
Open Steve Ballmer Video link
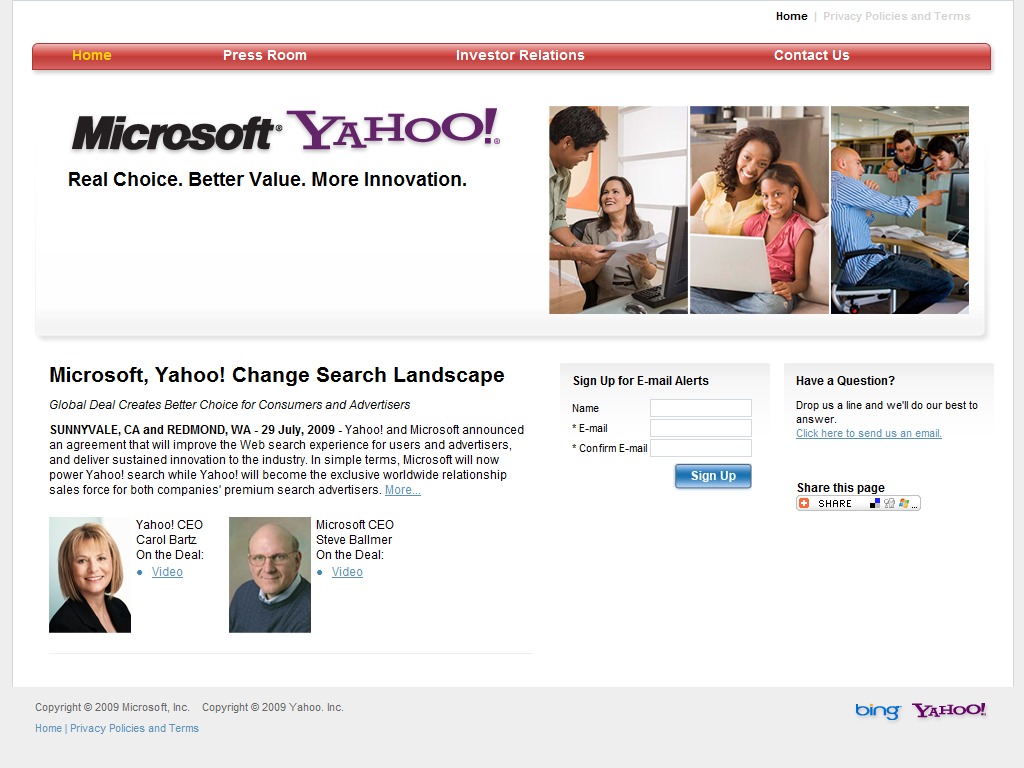click(x=347, y=572)
